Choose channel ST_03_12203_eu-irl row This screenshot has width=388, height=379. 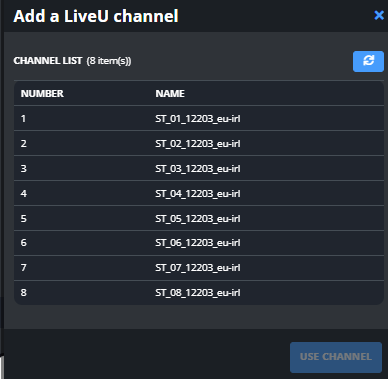point(199,168)
